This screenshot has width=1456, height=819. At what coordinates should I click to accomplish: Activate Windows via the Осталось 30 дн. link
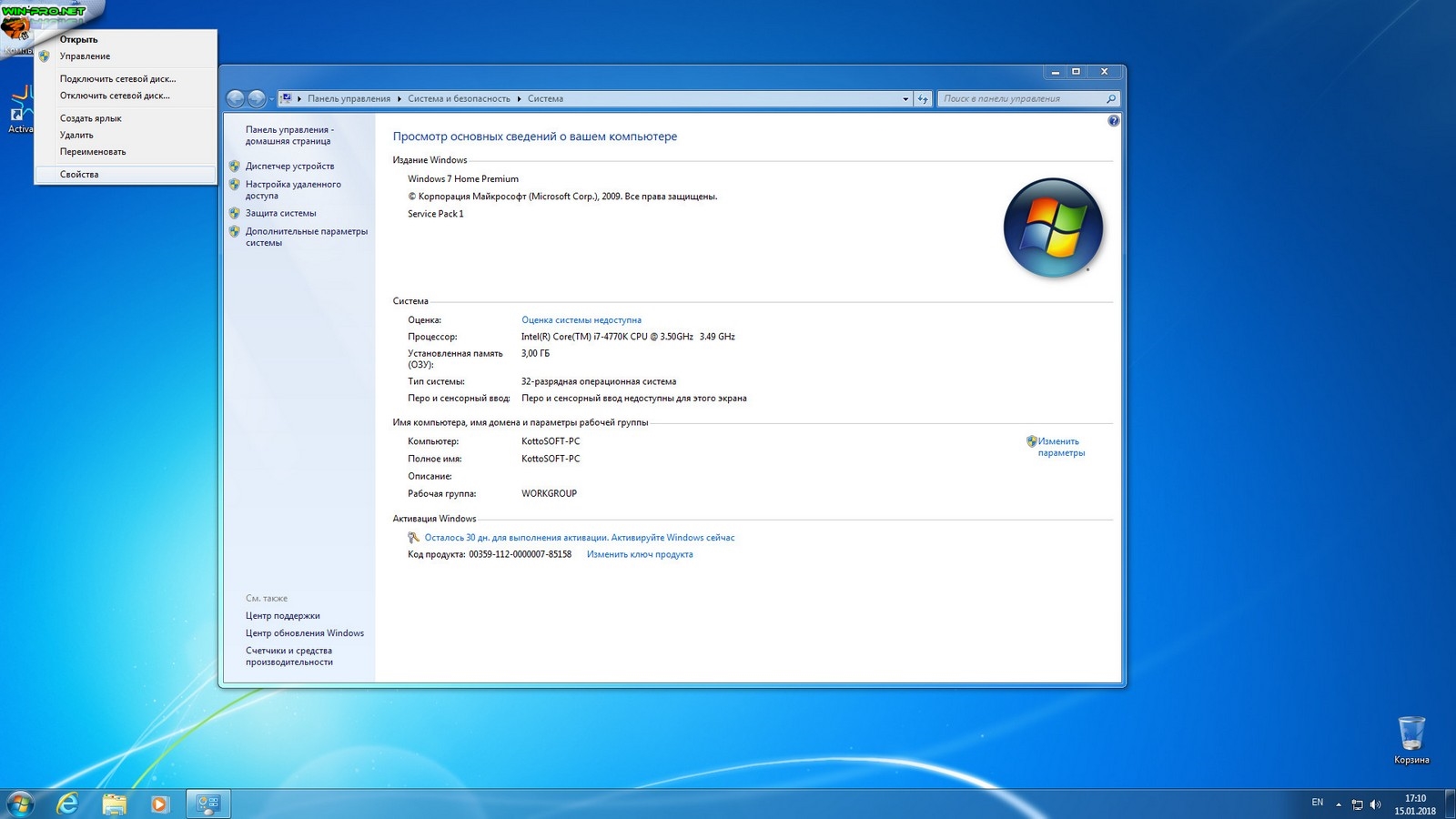(580, 538)
